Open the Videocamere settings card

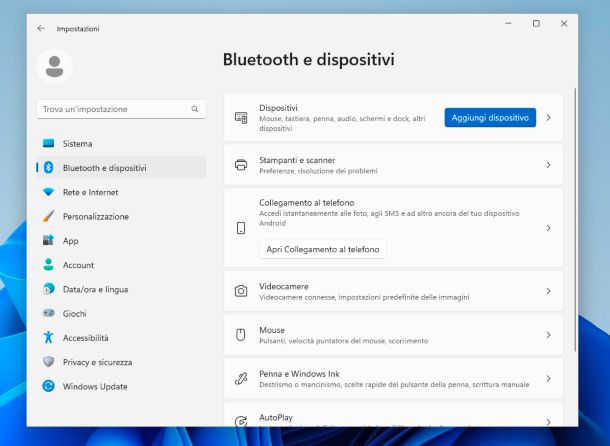tap(393, 291)
